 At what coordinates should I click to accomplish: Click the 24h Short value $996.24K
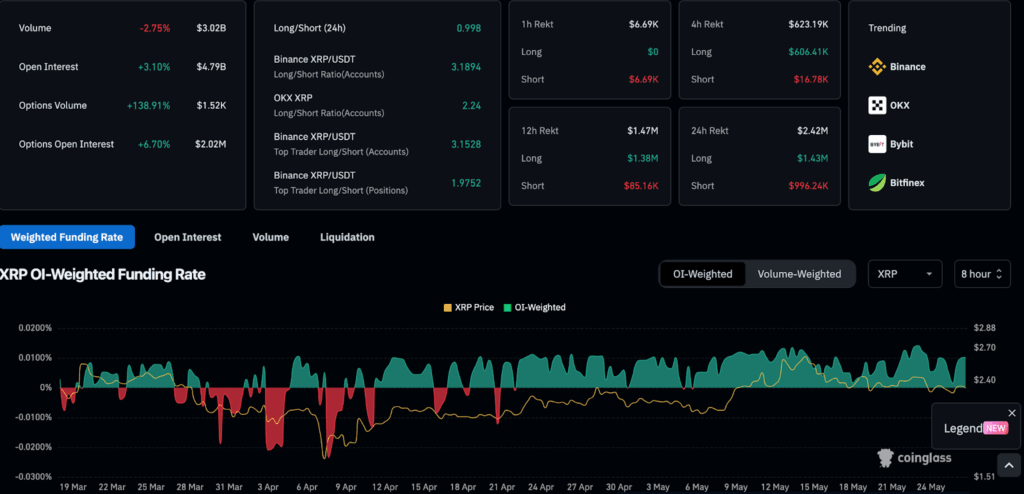[x=808, y=186]
